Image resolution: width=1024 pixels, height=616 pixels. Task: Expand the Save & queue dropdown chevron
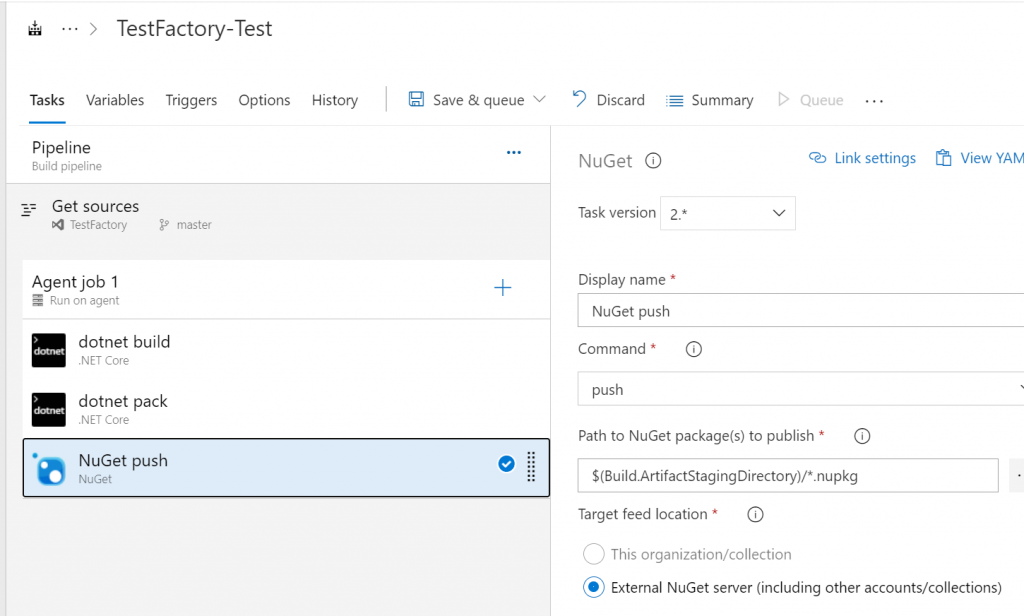(539, 99)
